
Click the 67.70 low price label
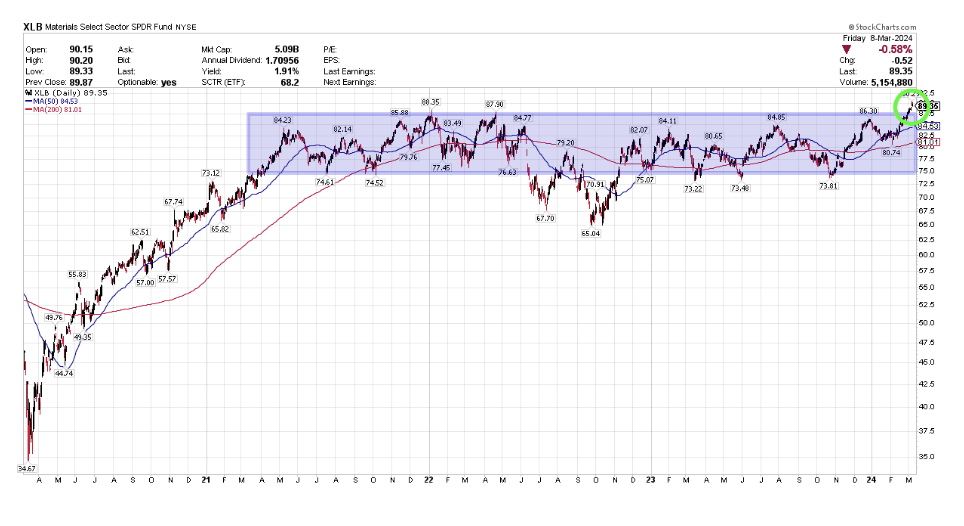(x=545, y=218)
